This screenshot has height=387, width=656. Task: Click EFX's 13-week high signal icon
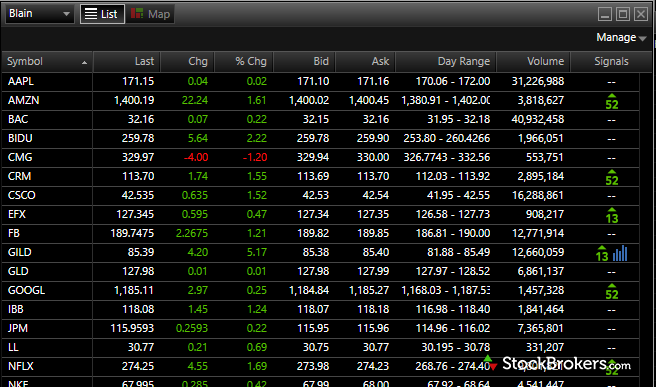pos(612,216)
